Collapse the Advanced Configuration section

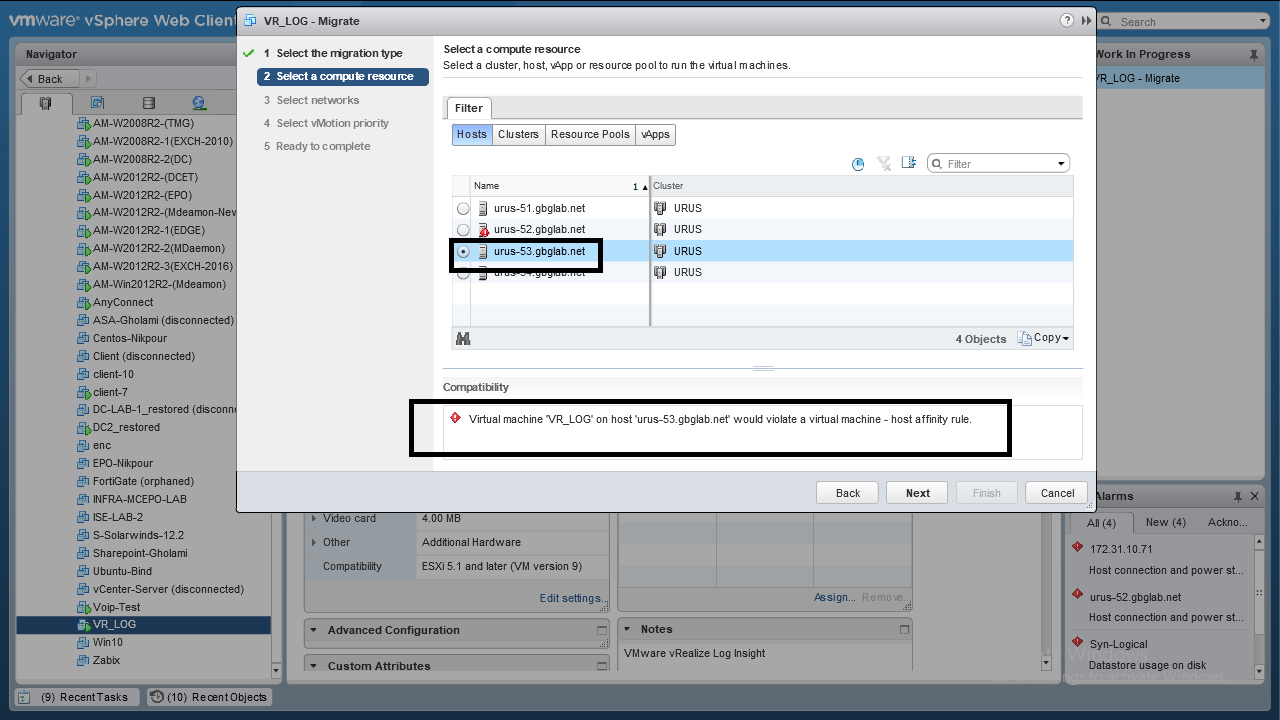click(314, 630)
